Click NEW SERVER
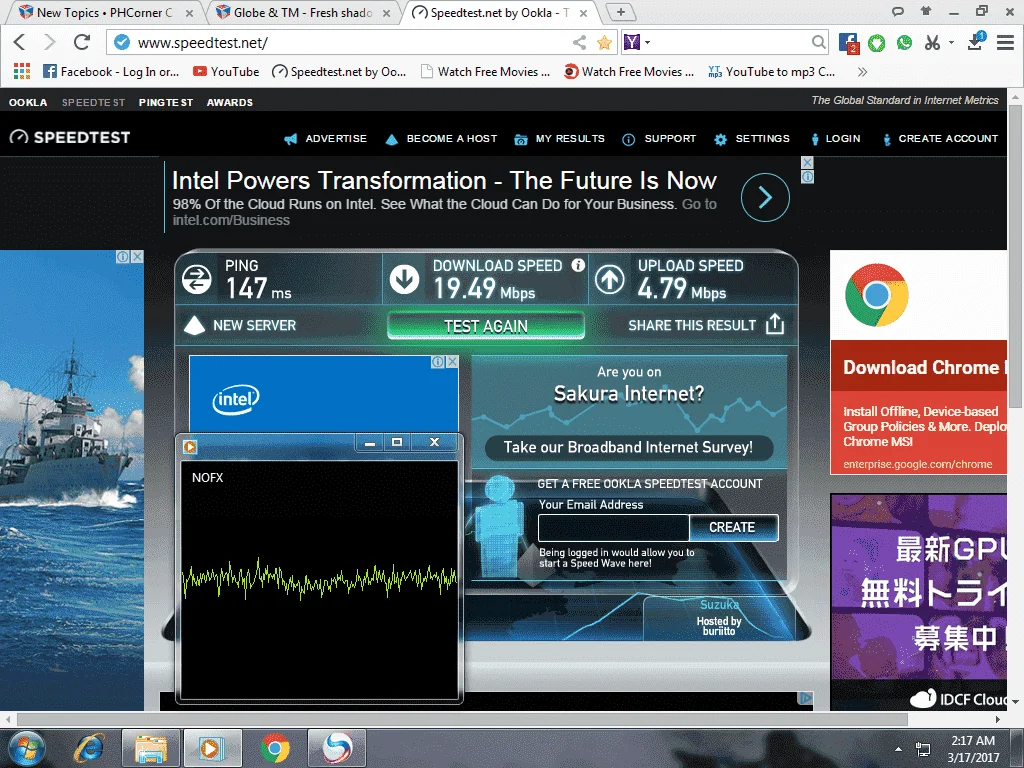This screenshot has height=768, width=1024. point(240,325)
